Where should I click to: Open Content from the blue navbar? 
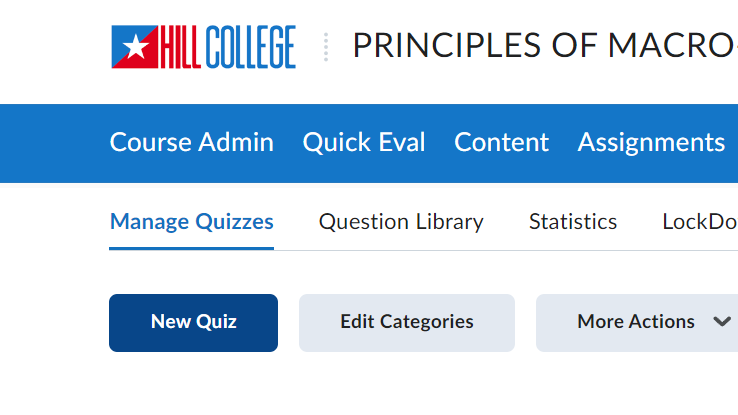click(501, 142)
